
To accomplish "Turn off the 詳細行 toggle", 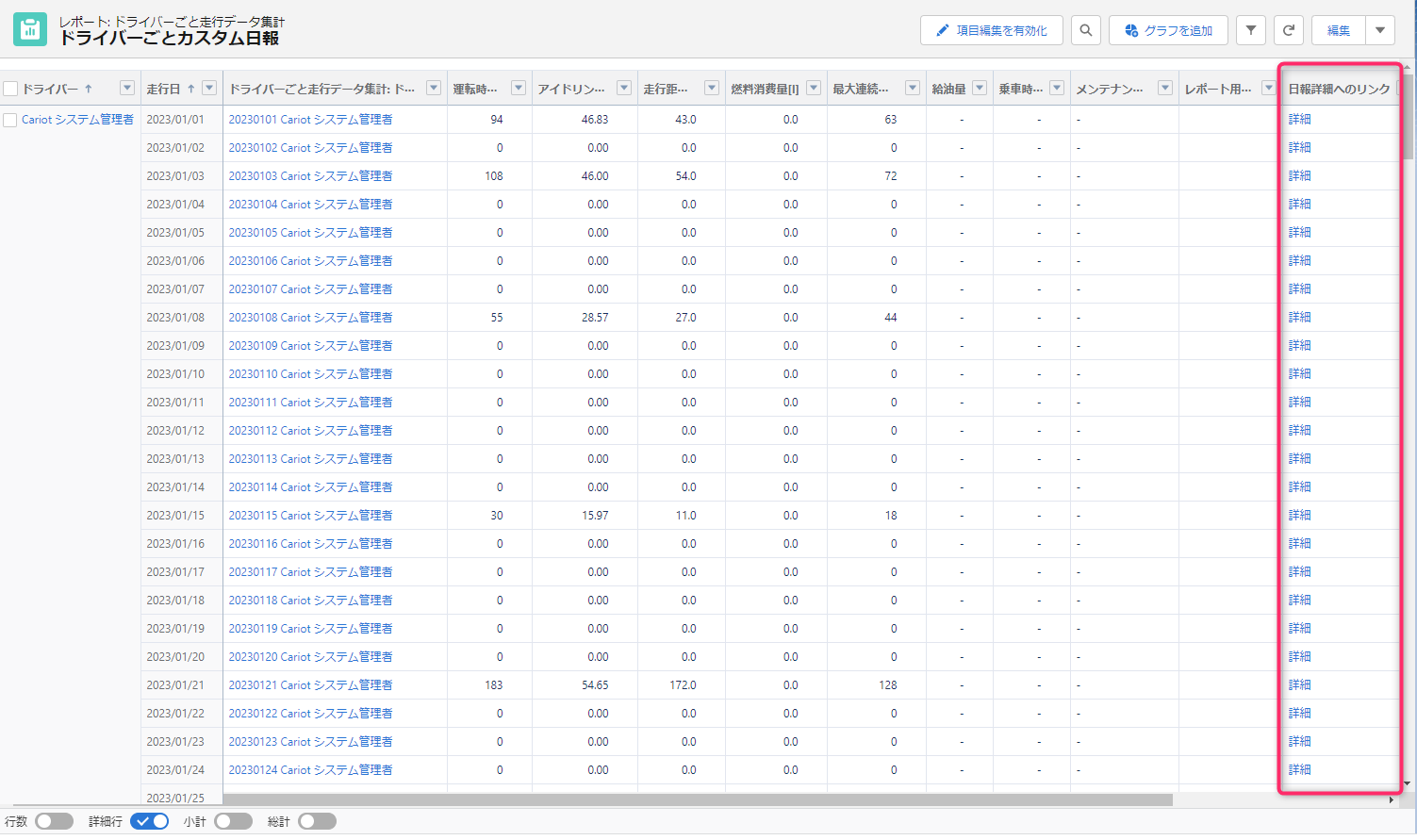I will 149,821.
